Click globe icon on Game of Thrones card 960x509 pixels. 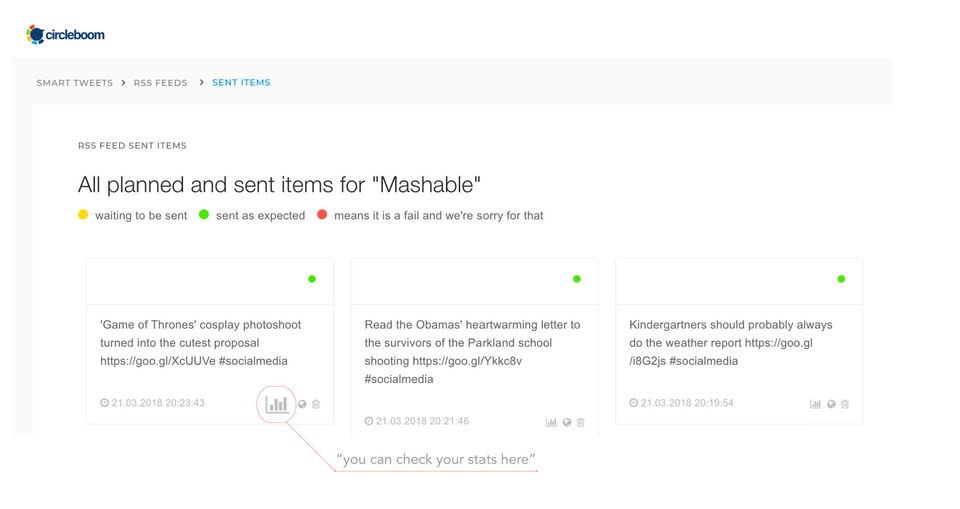[x=302, y=404]
